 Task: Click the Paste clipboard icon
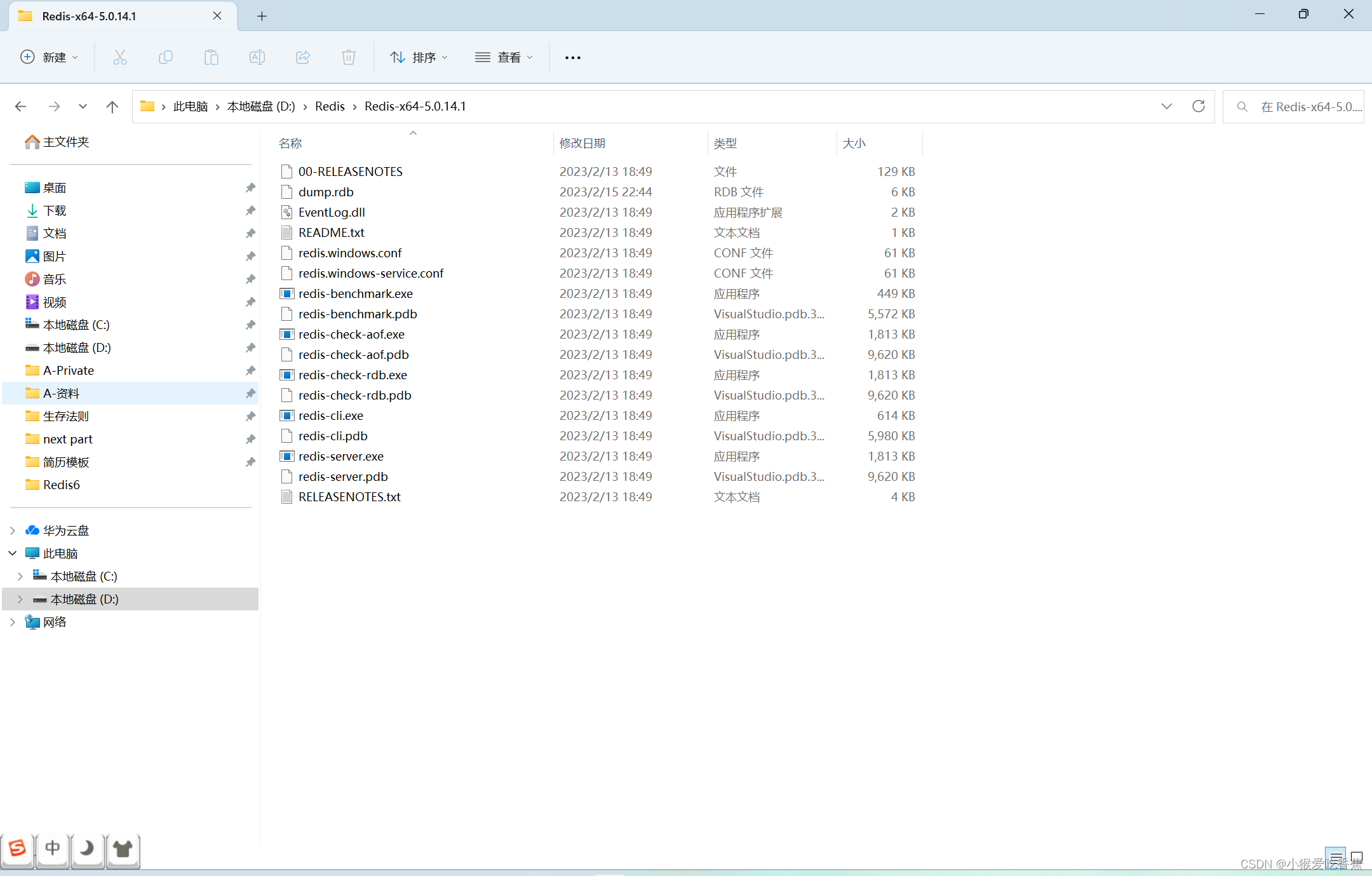tap(211, 57)
